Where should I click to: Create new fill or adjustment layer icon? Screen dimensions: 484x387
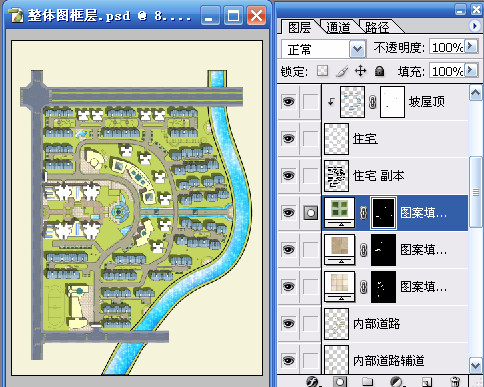tap(396, 381)
